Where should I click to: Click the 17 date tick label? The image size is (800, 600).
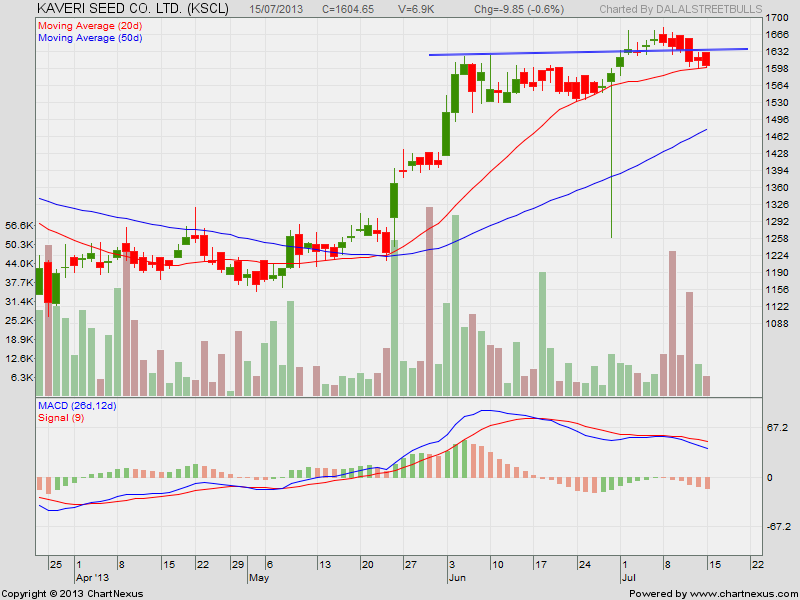point(541,564)
